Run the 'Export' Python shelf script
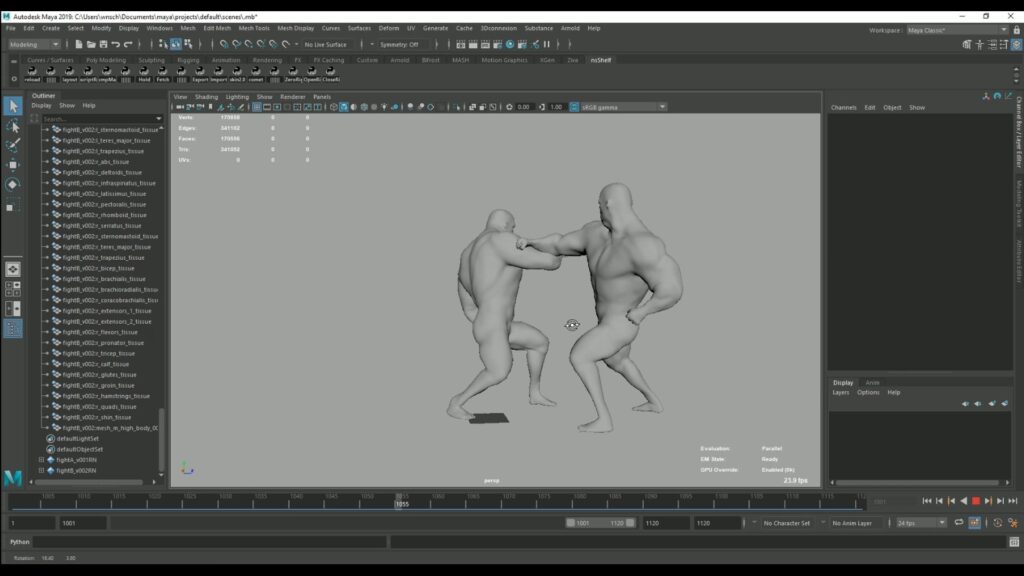 200,74
